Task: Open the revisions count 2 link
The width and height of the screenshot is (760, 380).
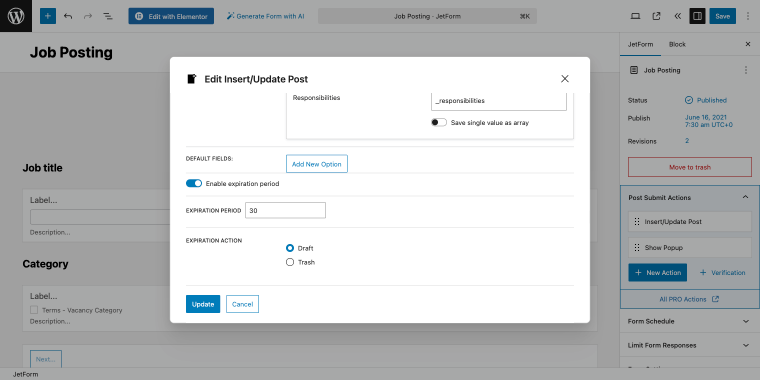Action: (x=687, y=141)
